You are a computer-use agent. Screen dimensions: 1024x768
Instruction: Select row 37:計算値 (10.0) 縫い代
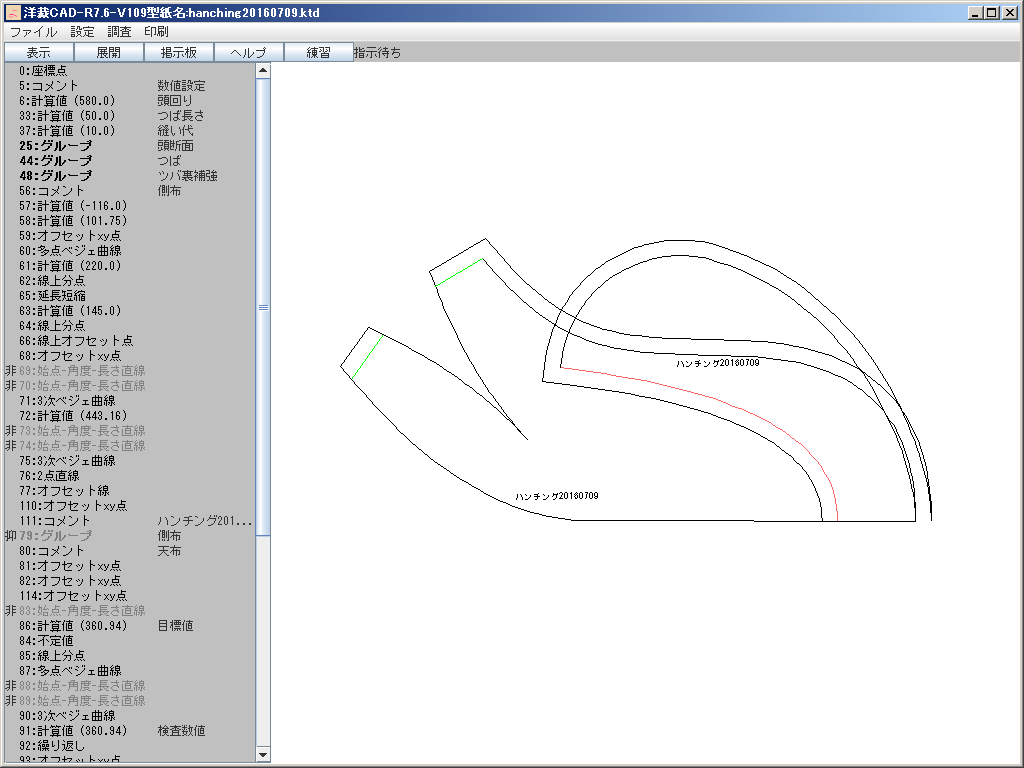tap(130, 131)
